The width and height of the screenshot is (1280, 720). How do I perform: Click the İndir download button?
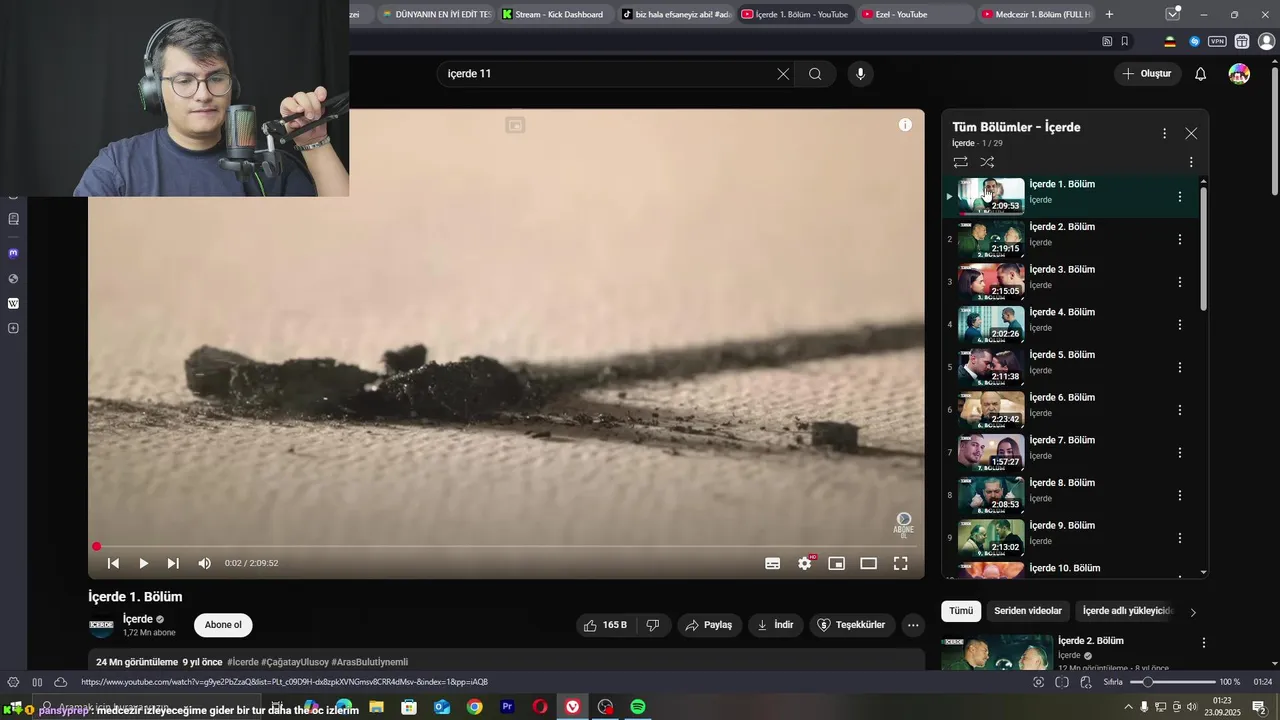click(776, 625)
